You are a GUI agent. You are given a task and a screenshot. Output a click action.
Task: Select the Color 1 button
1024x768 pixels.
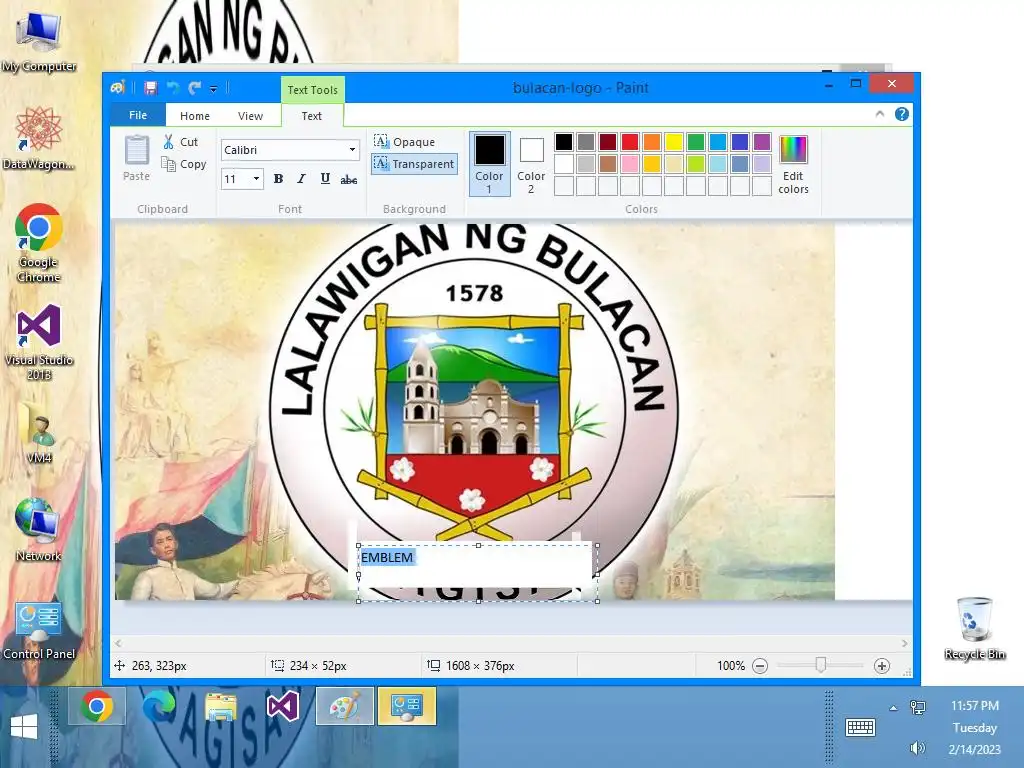click(x=489, y=164)
